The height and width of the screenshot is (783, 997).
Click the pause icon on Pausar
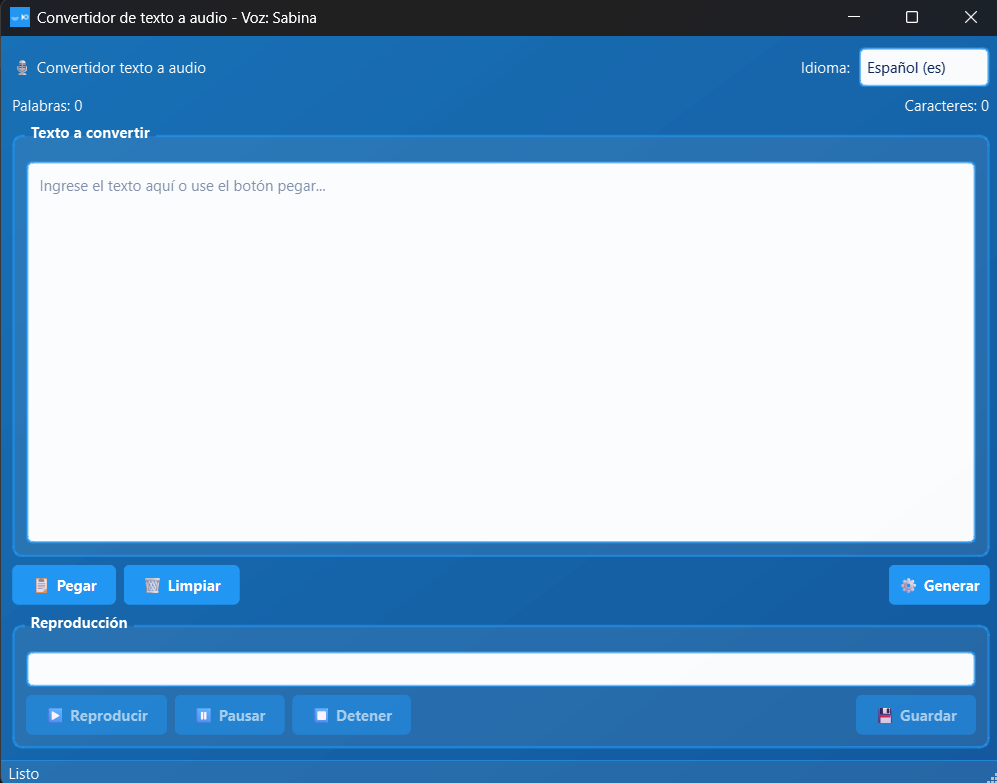tap(204, 716)
